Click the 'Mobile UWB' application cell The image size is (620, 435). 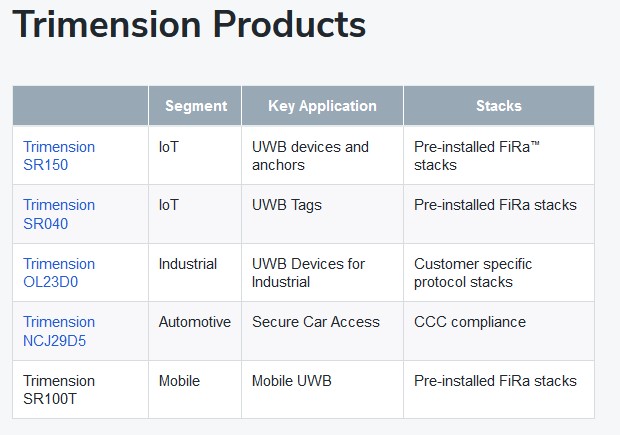point(293,381)
